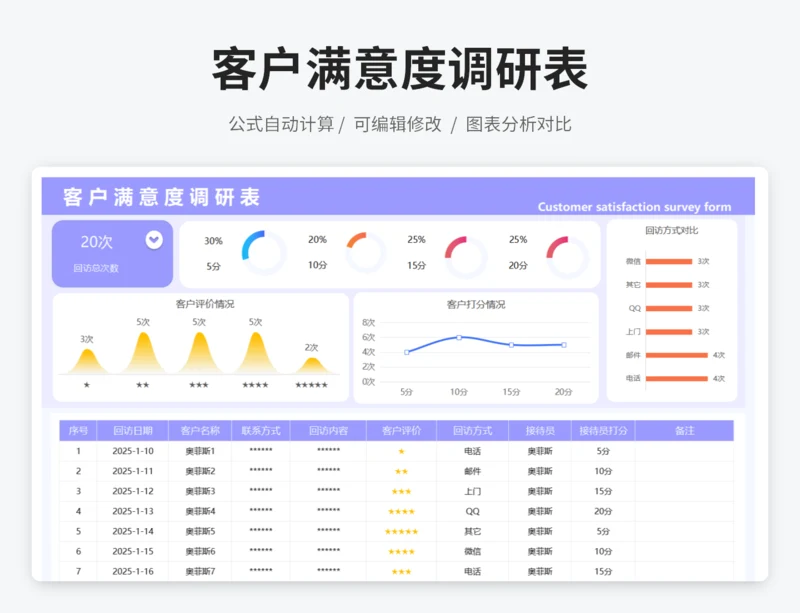Click the 回访总次数 label
This screenshot has width=800, height=613.
point(96,268)
